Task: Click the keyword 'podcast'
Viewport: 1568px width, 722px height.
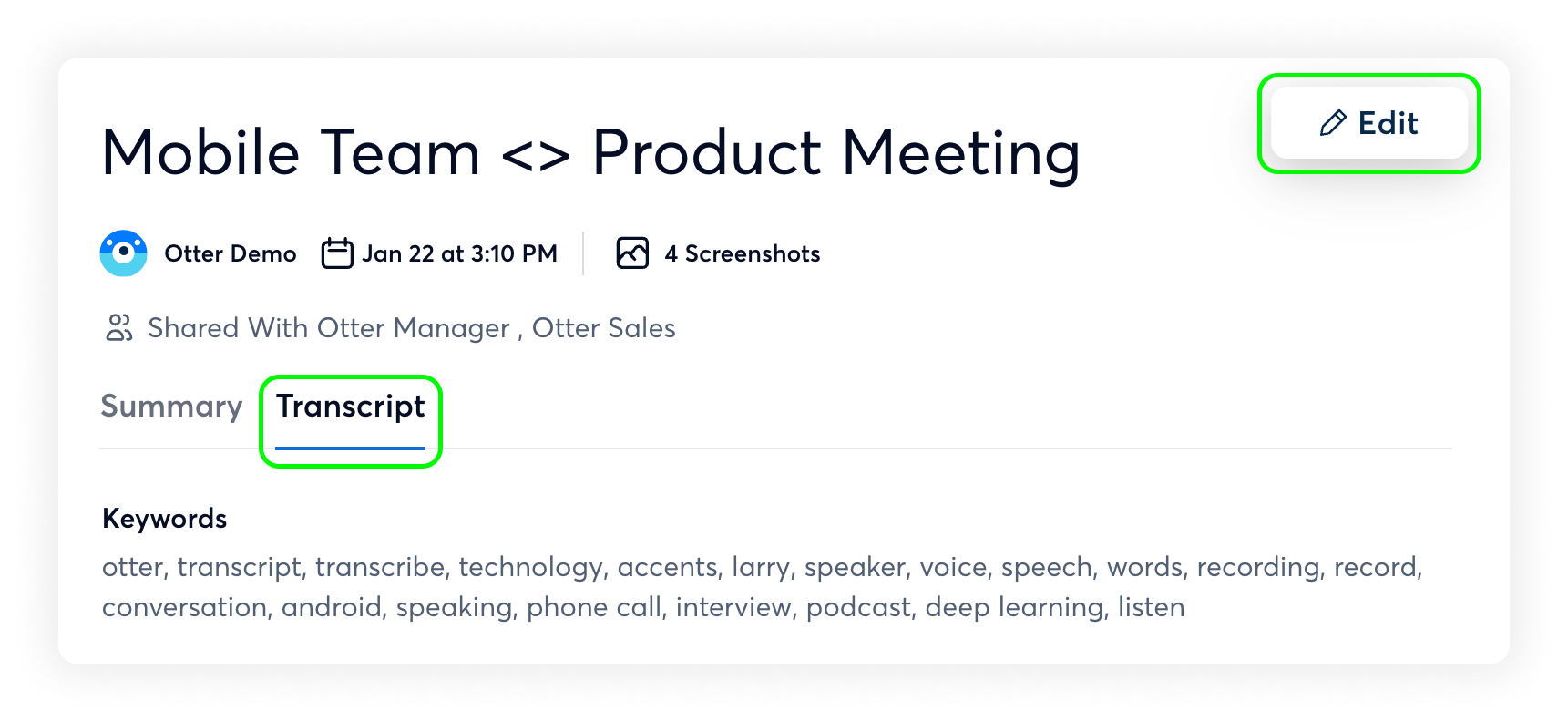Action: 857,607
